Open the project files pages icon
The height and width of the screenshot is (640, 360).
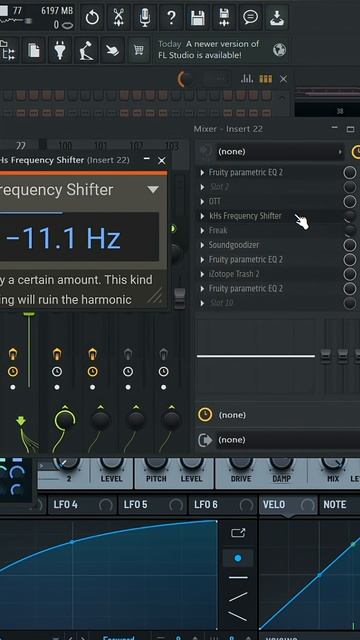[33, 50]
